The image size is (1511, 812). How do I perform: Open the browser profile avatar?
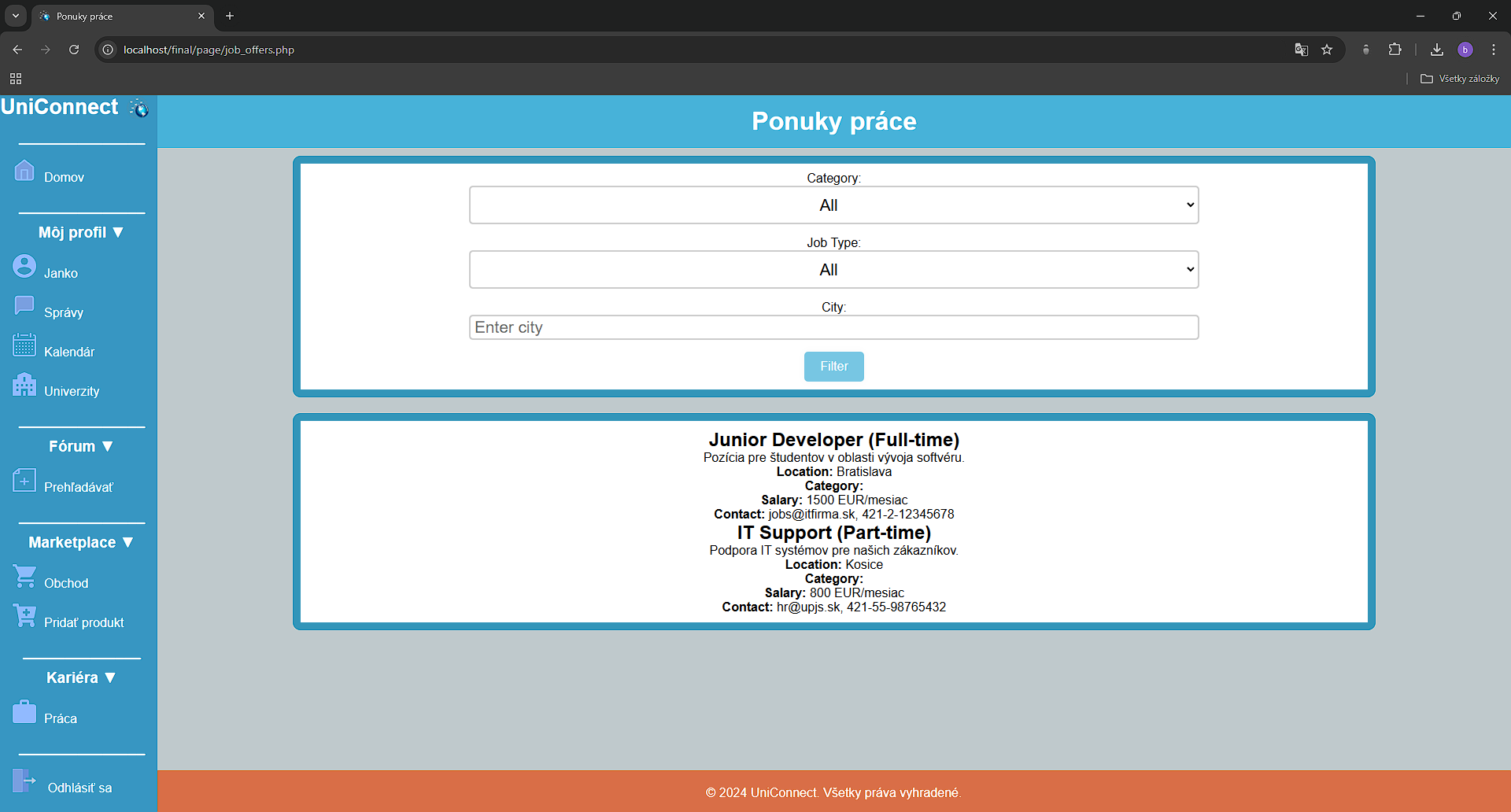pos(1465,50)
